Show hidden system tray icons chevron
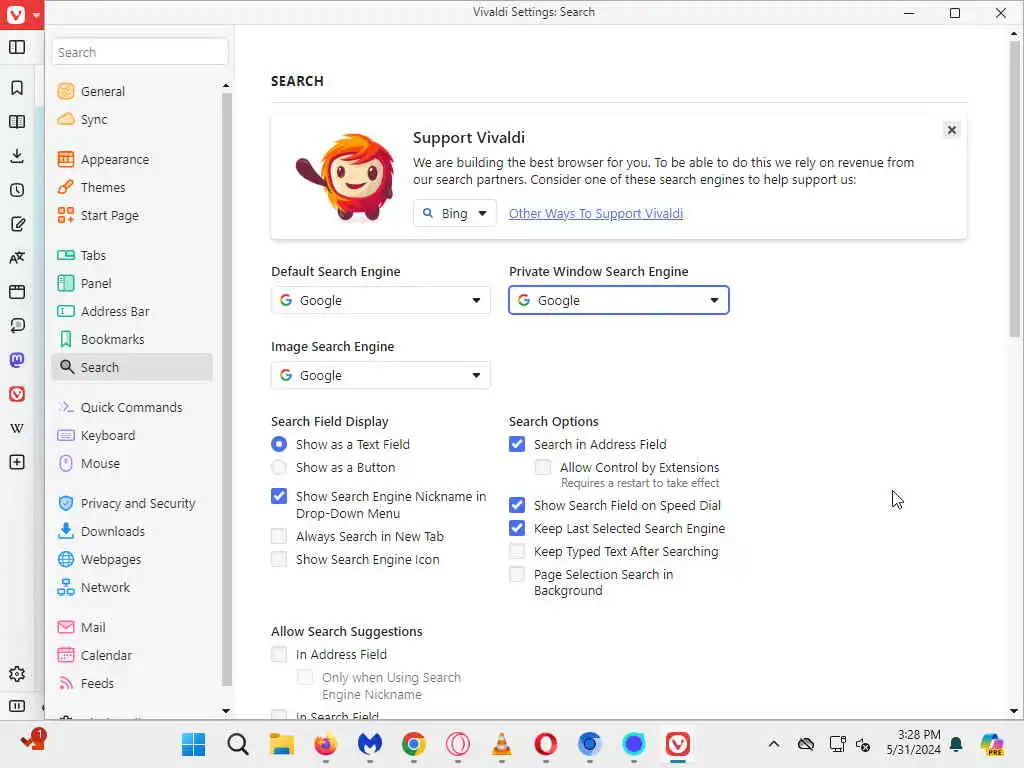Screen dimensions: 1024x768 pos(774,744)
